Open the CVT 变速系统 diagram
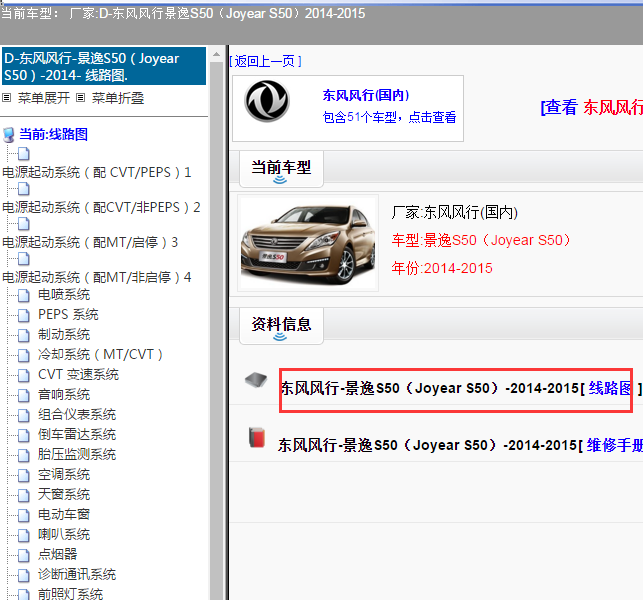Screen dimensions: 643x600 pos(78,374)
